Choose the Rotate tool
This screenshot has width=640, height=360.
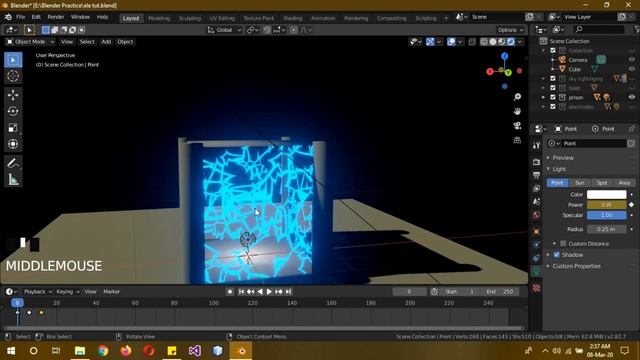pyautogui.click(x=13, y=111)
